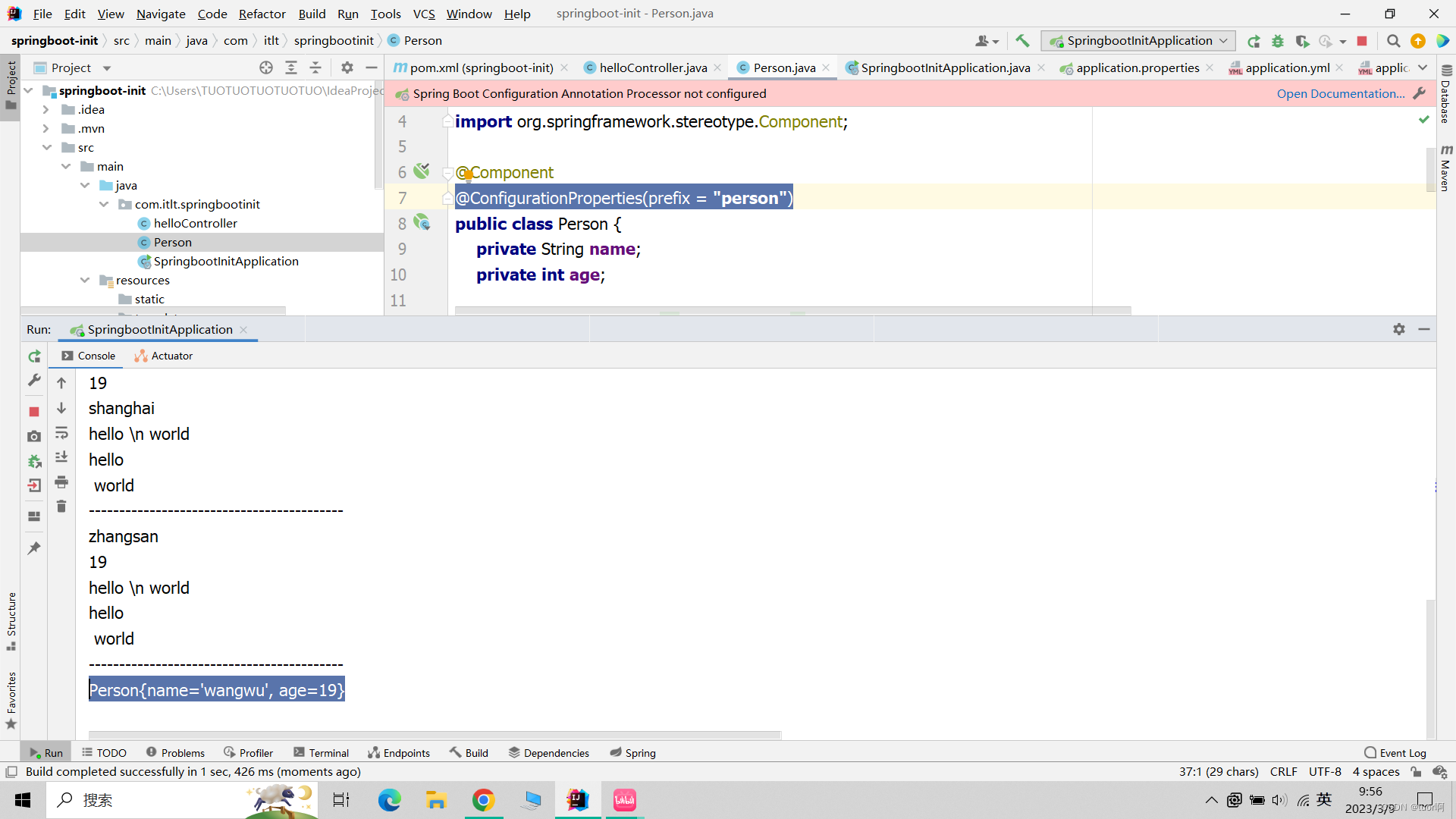Switch to the Actuator tab
Viewport: 1456px width, 819px height.
click(163, 356)
